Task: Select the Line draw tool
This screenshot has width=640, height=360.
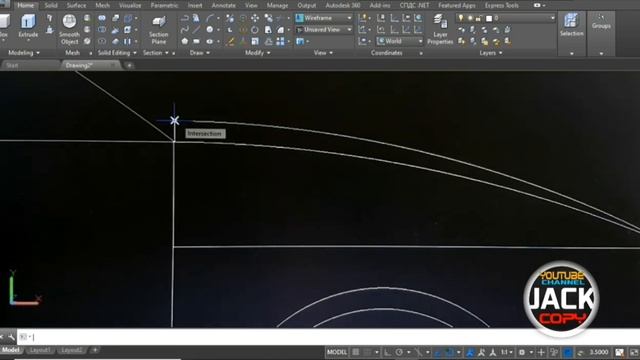Action: point(196,30)
